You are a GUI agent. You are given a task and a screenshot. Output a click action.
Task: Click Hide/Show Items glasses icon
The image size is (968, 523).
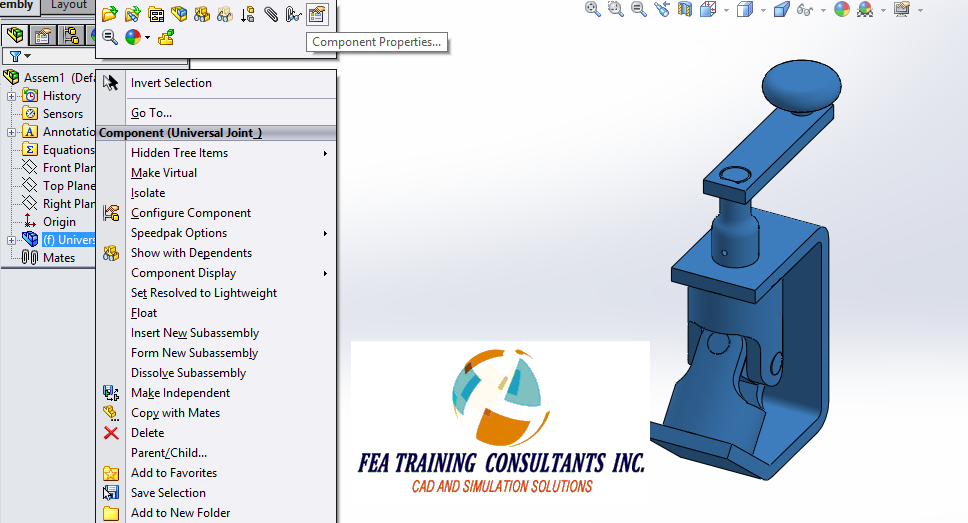(x=804, y=9)
